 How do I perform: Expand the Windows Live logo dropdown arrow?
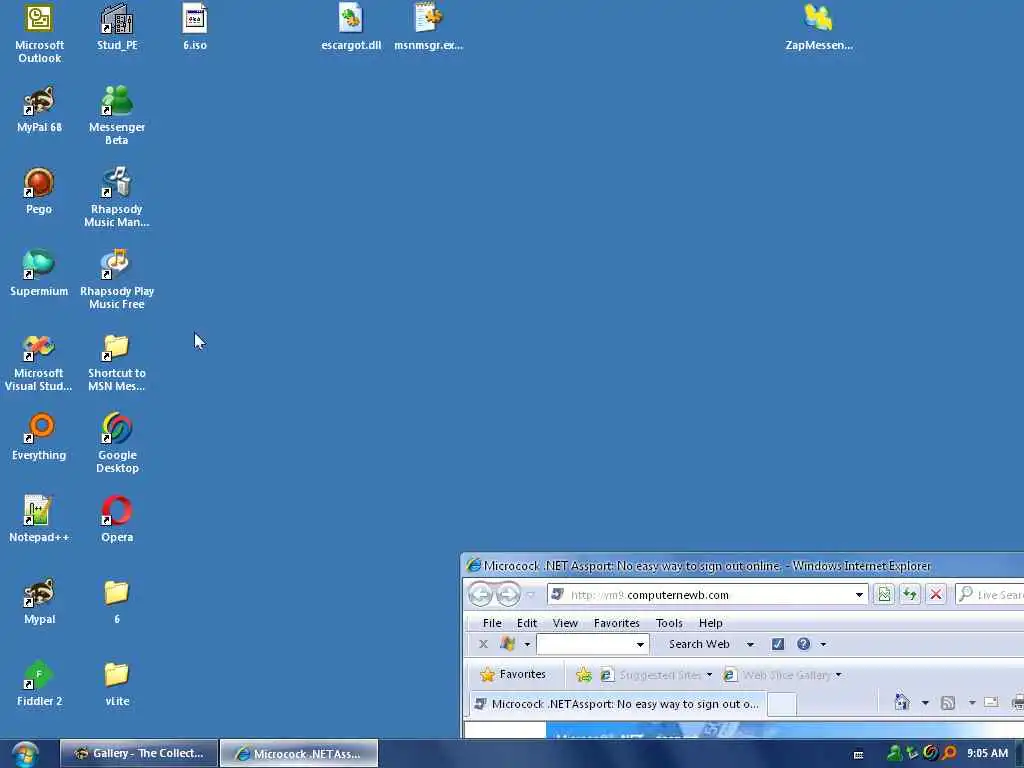[527, 645]
